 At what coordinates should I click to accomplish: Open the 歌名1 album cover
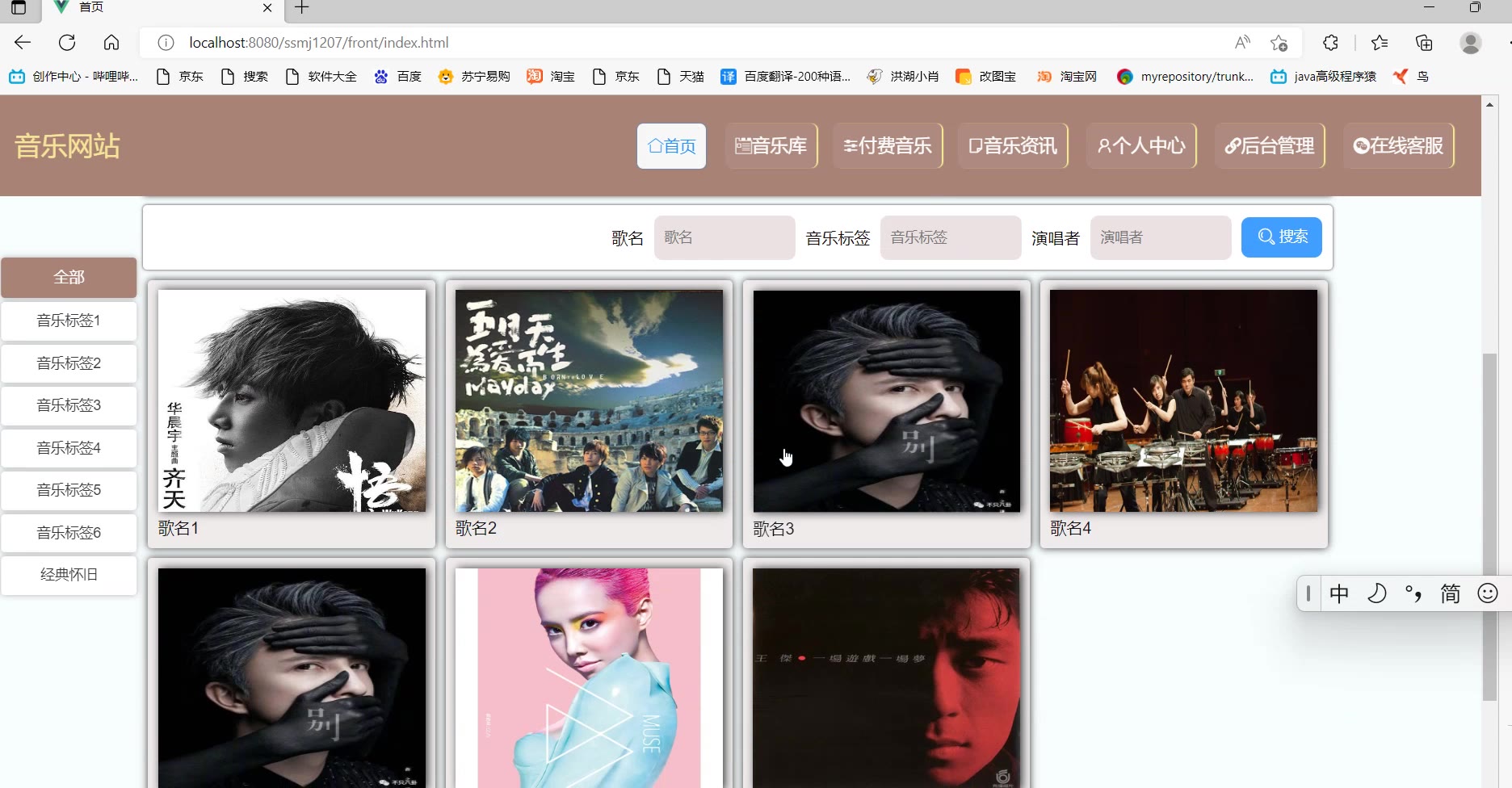pos(292,400)
